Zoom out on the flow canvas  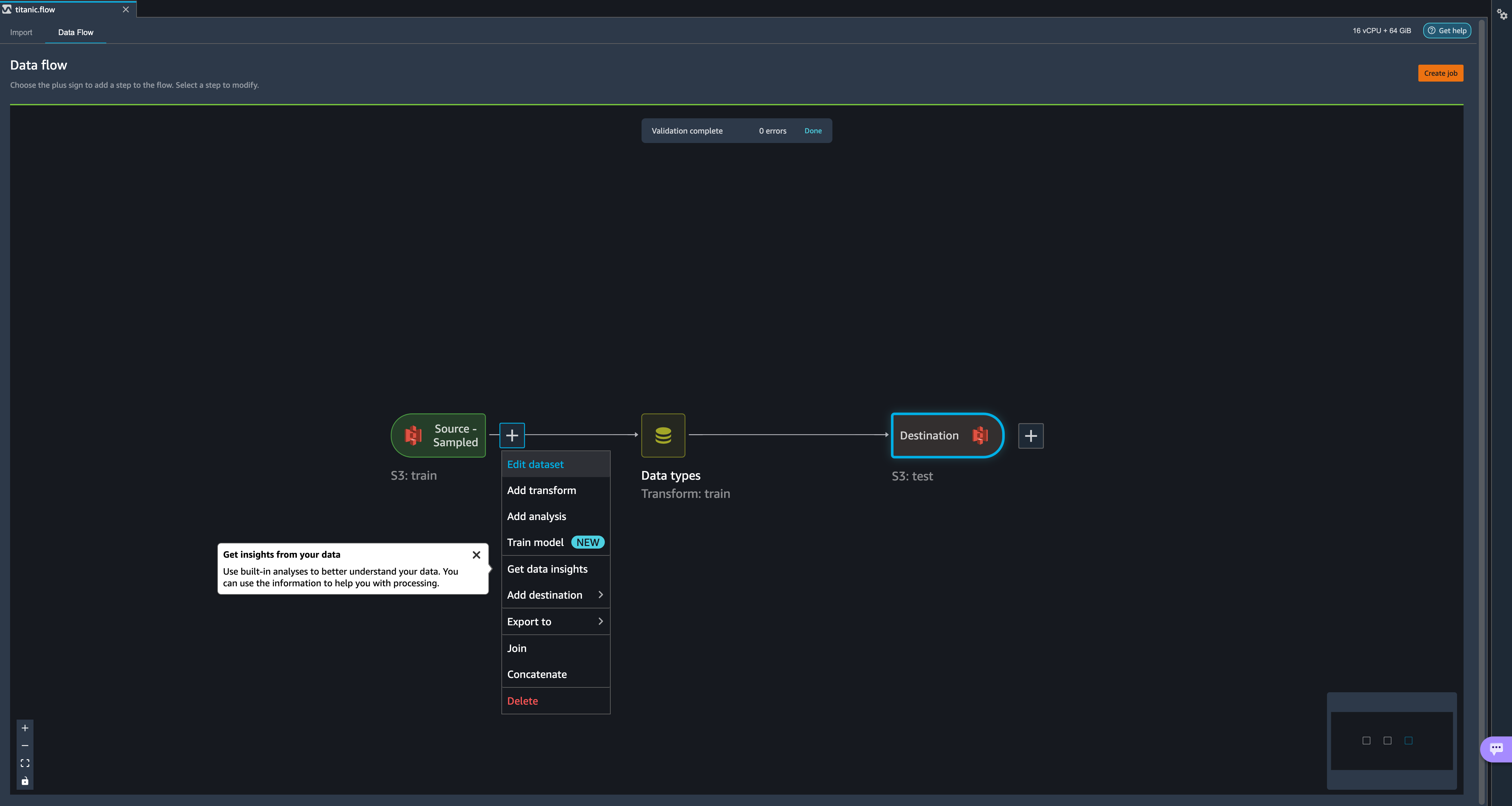[25, 746]
